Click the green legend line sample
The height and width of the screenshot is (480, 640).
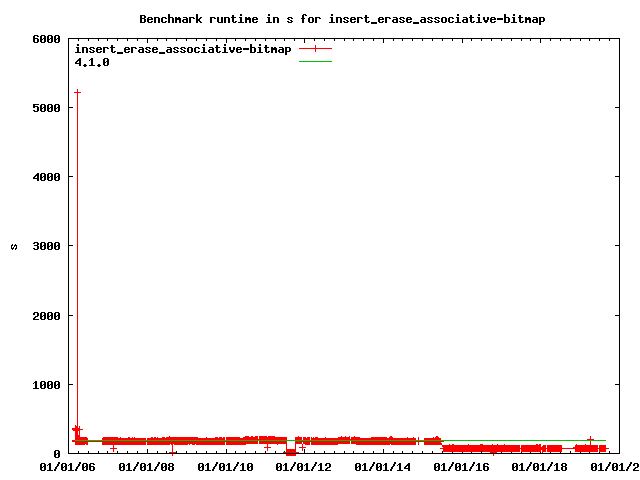point(315,61)
